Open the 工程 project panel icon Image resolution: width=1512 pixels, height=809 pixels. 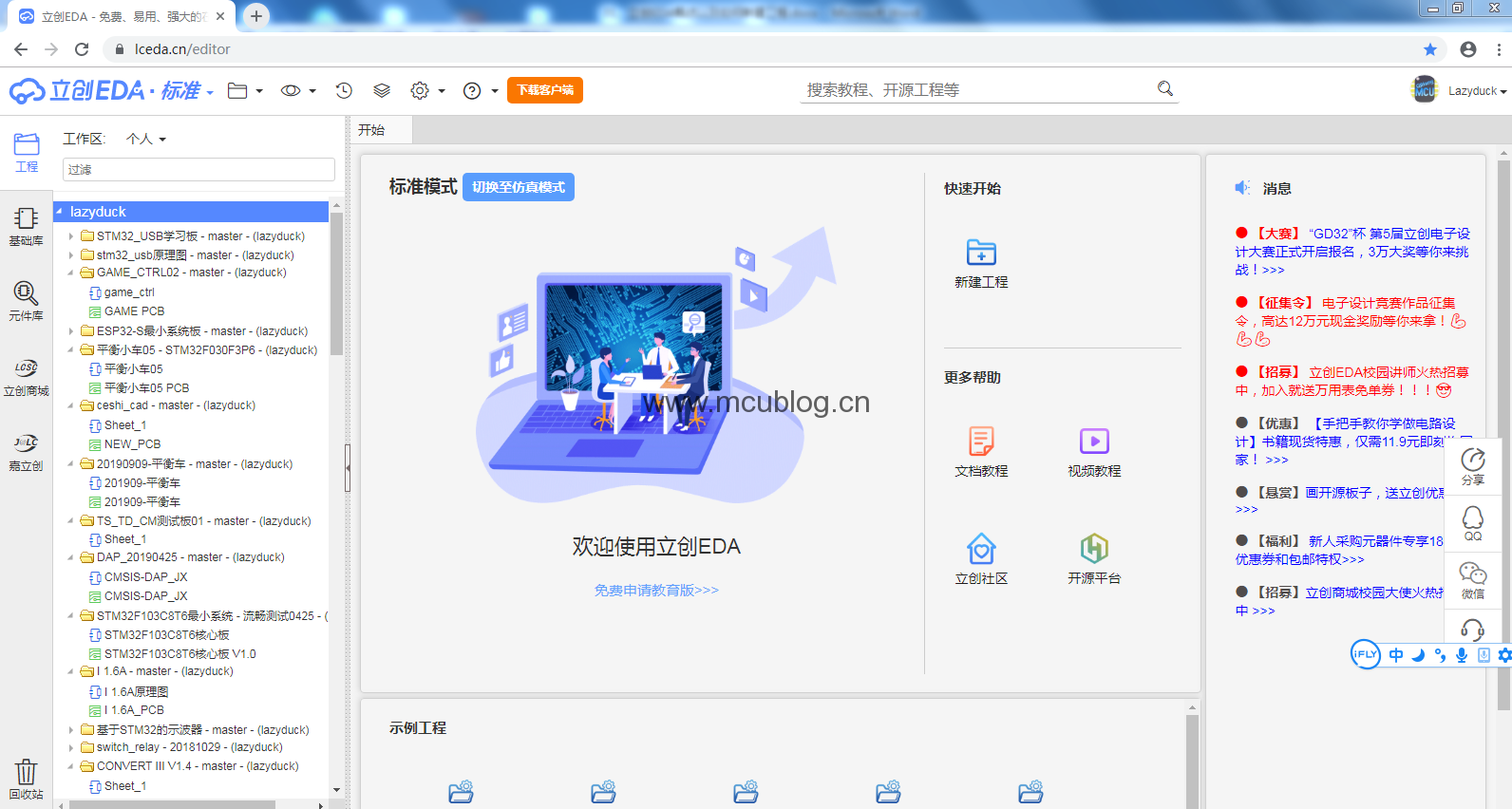pos(27,152)
